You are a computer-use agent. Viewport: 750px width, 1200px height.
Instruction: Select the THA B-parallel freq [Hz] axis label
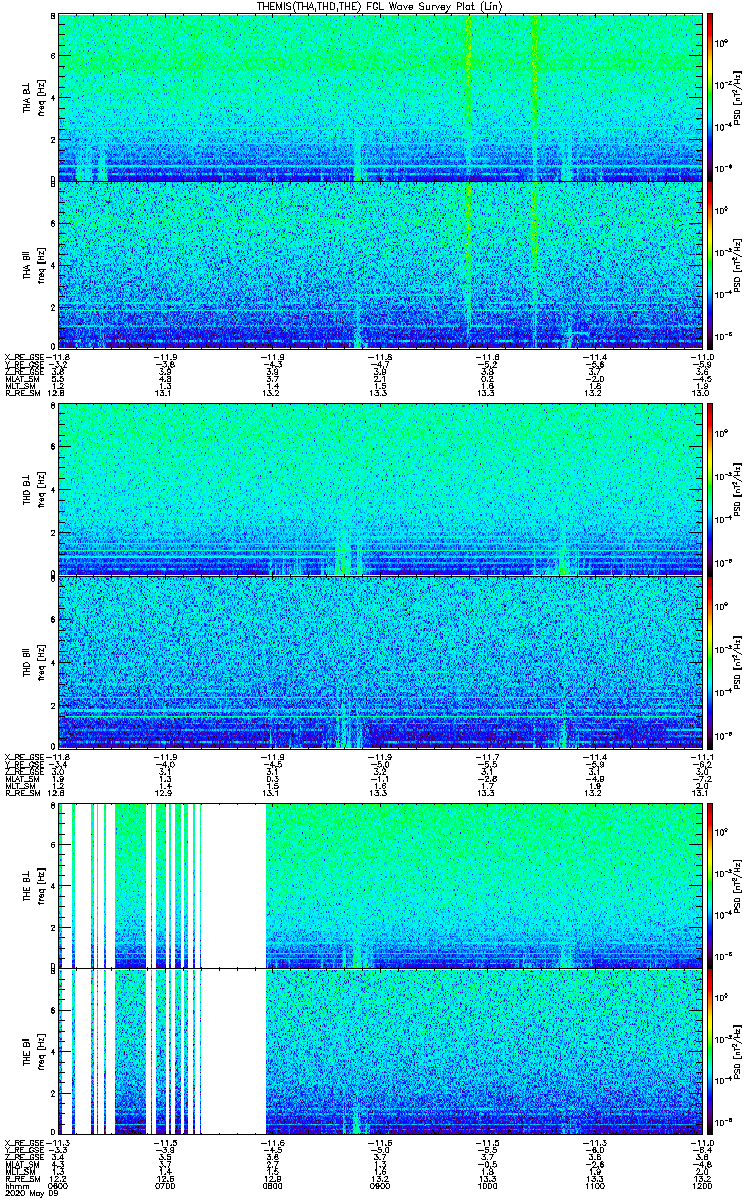coord(43,264)
